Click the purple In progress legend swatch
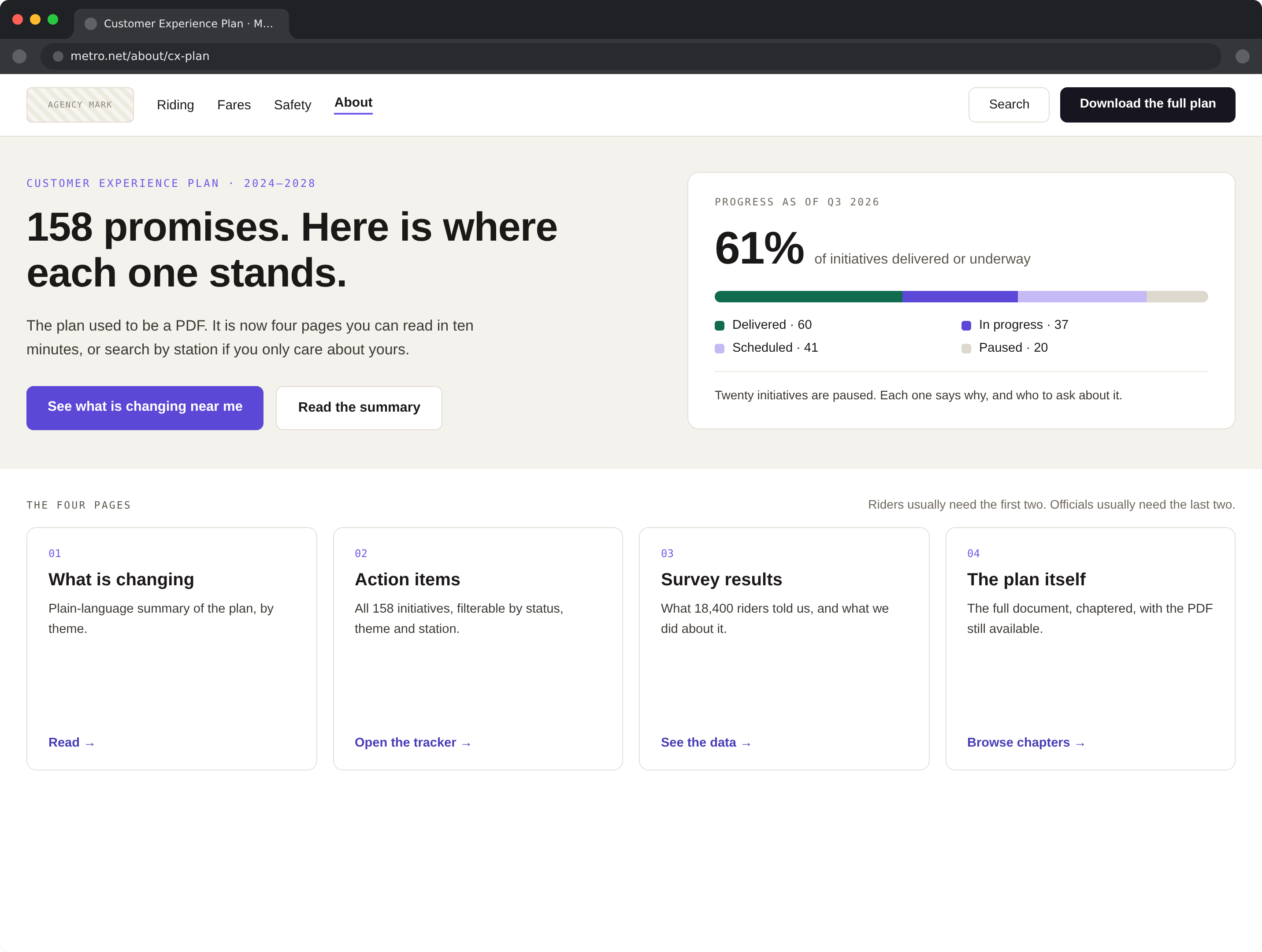This screenshot has height=952, width=1262. coord(966,325)
